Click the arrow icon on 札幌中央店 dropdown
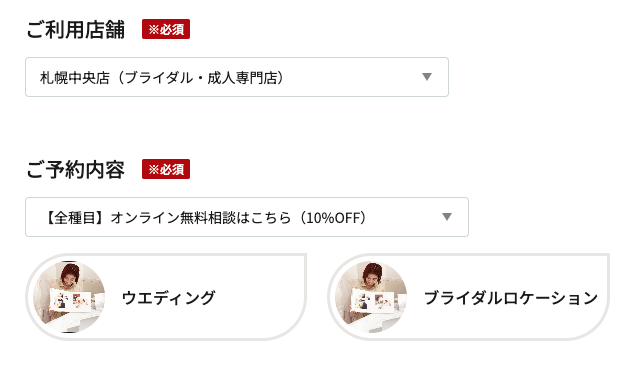 pos(427,77)
